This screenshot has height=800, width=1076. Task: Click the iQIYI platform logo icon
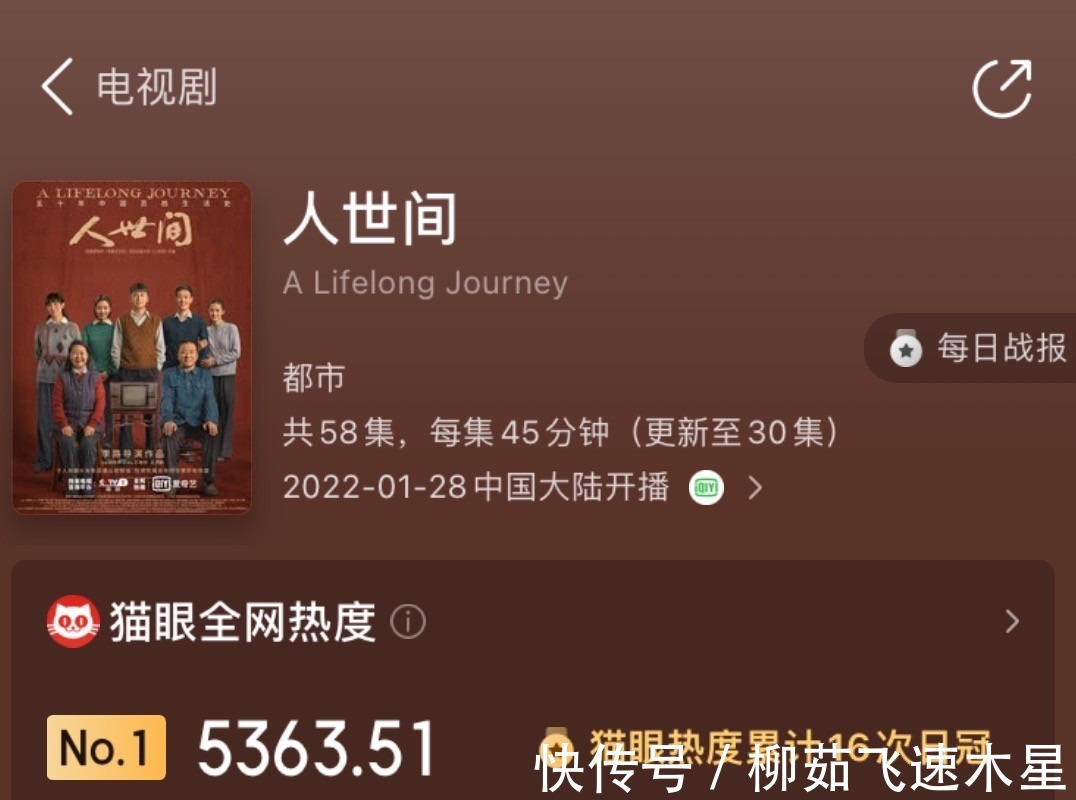(x=706, y=488)
